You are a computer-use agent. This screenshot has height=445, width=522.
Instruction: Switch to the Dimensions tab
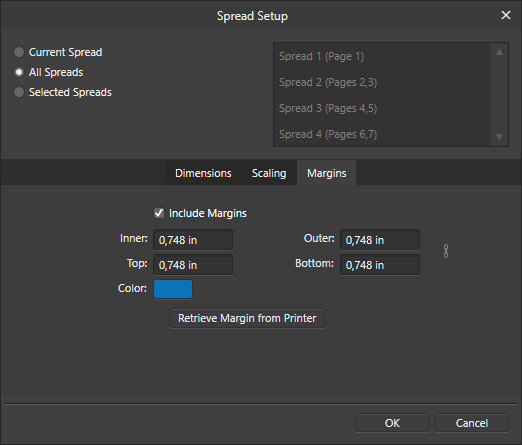(203, 173)
